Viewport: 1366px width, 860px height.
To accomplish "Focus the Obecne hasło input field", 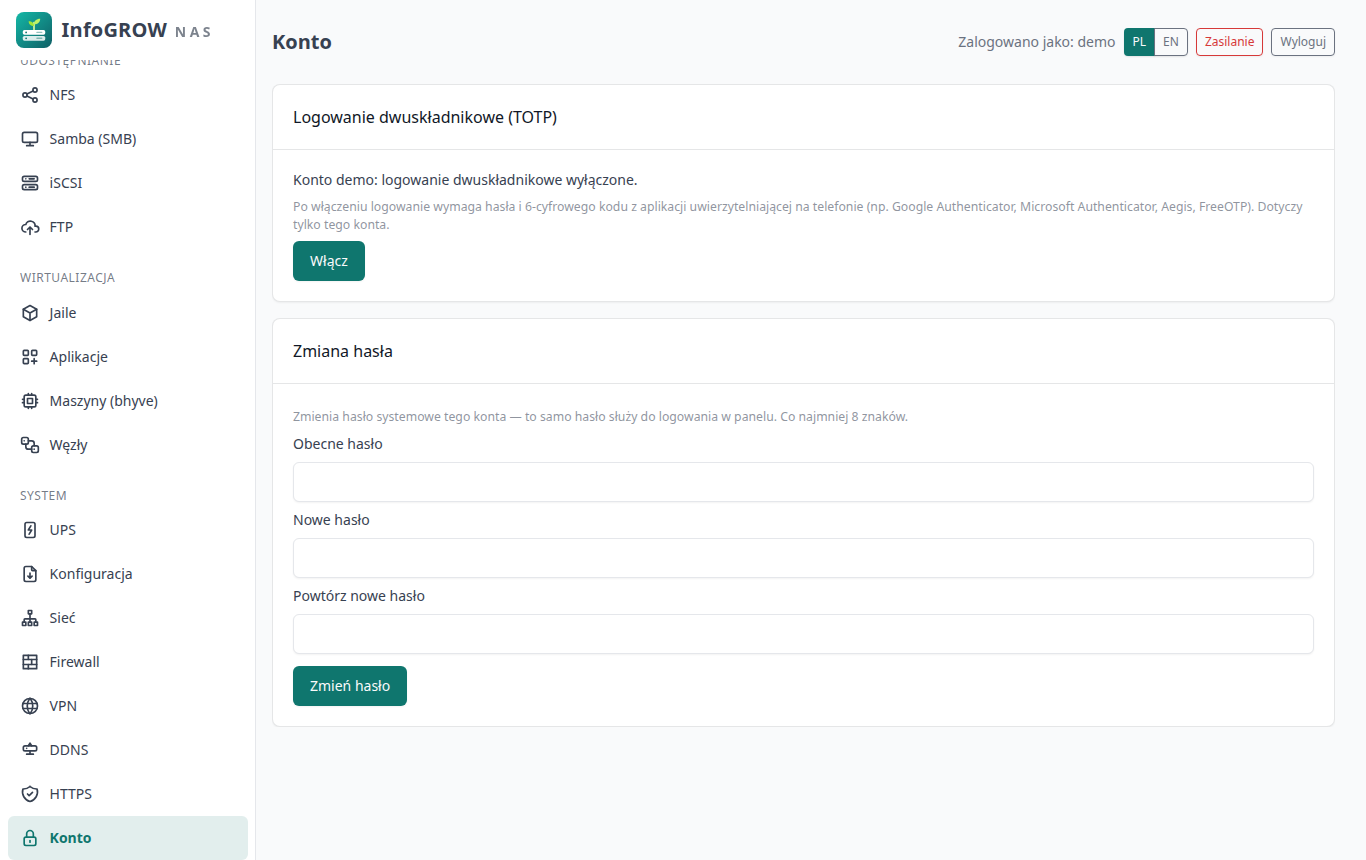I will (x=803, y=482).
